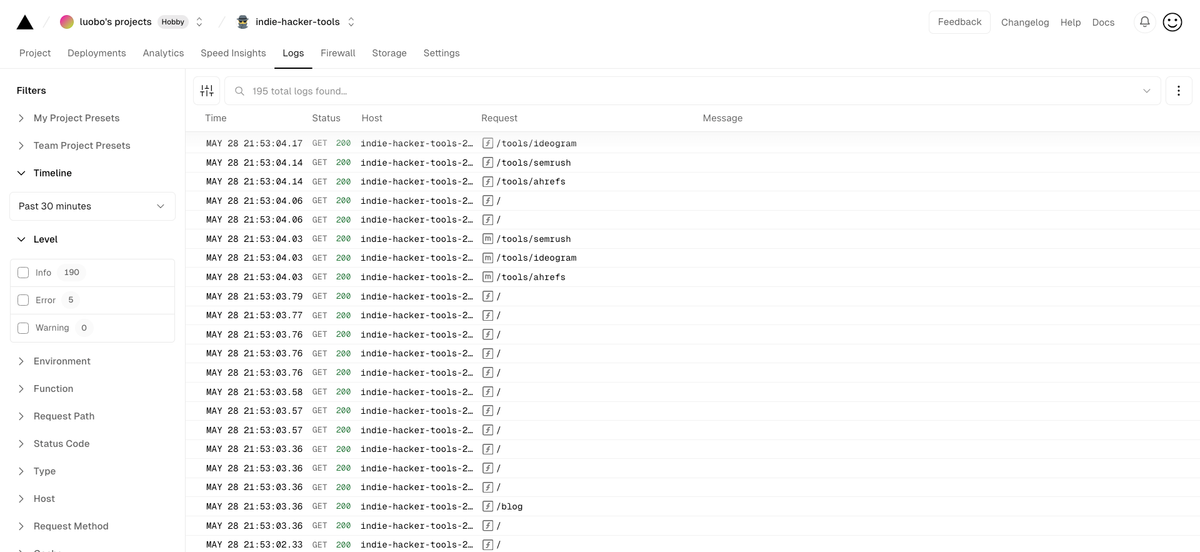Click the Request column header
1200x552 pixels.
499,118
